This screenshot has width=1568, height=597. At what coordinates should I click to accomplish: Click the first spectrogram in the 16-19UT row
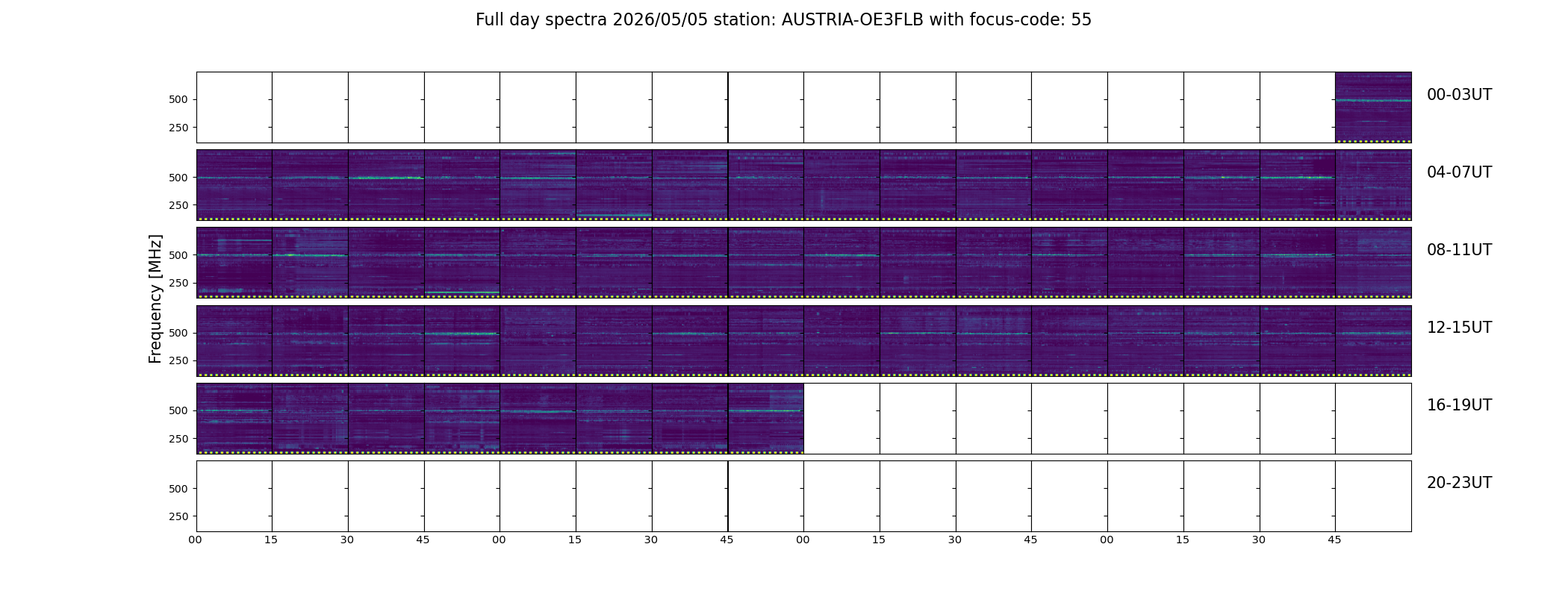pos(234,418)
